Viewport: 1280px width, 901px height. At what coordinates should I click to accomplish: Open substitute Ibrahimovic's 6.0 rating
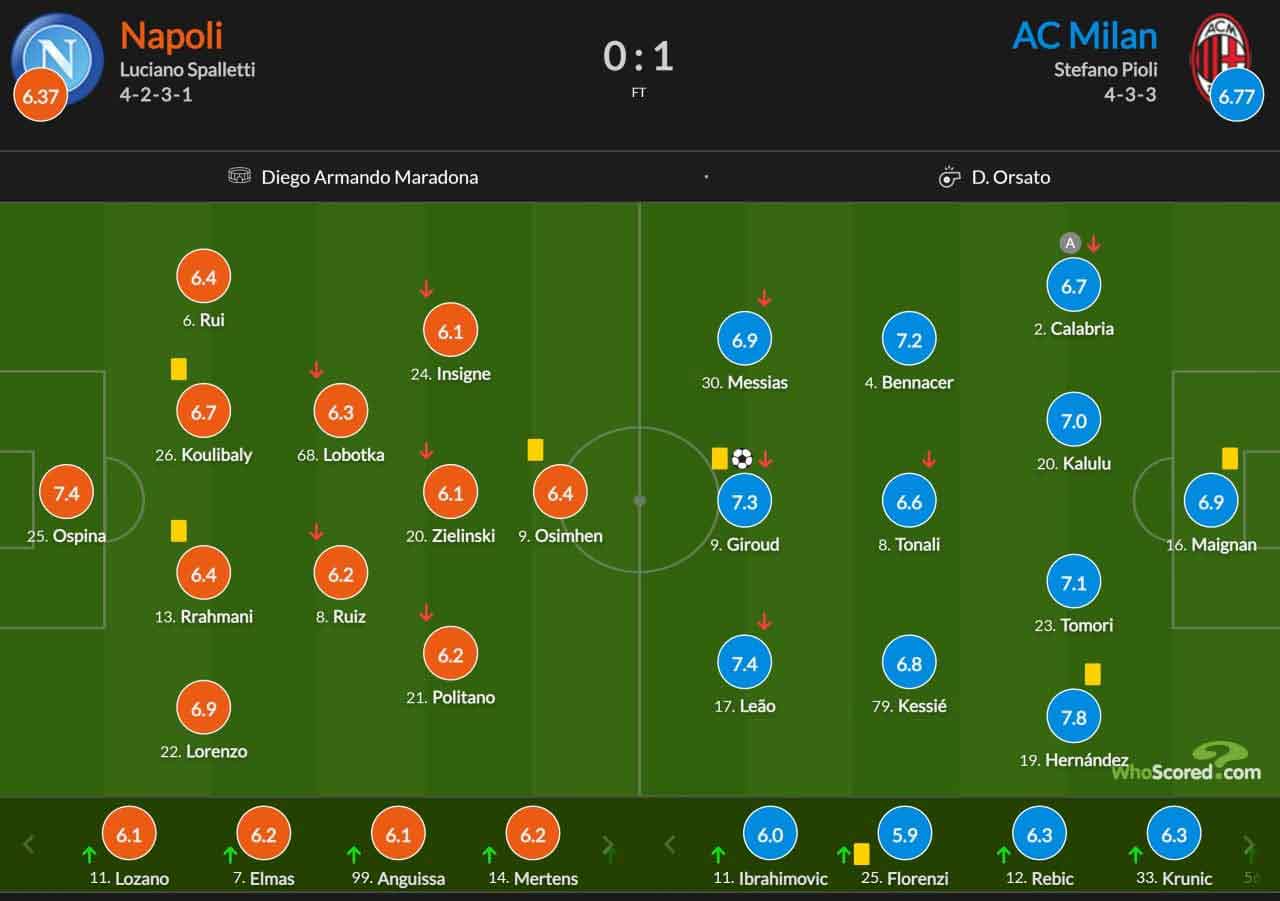click(770, 834)
